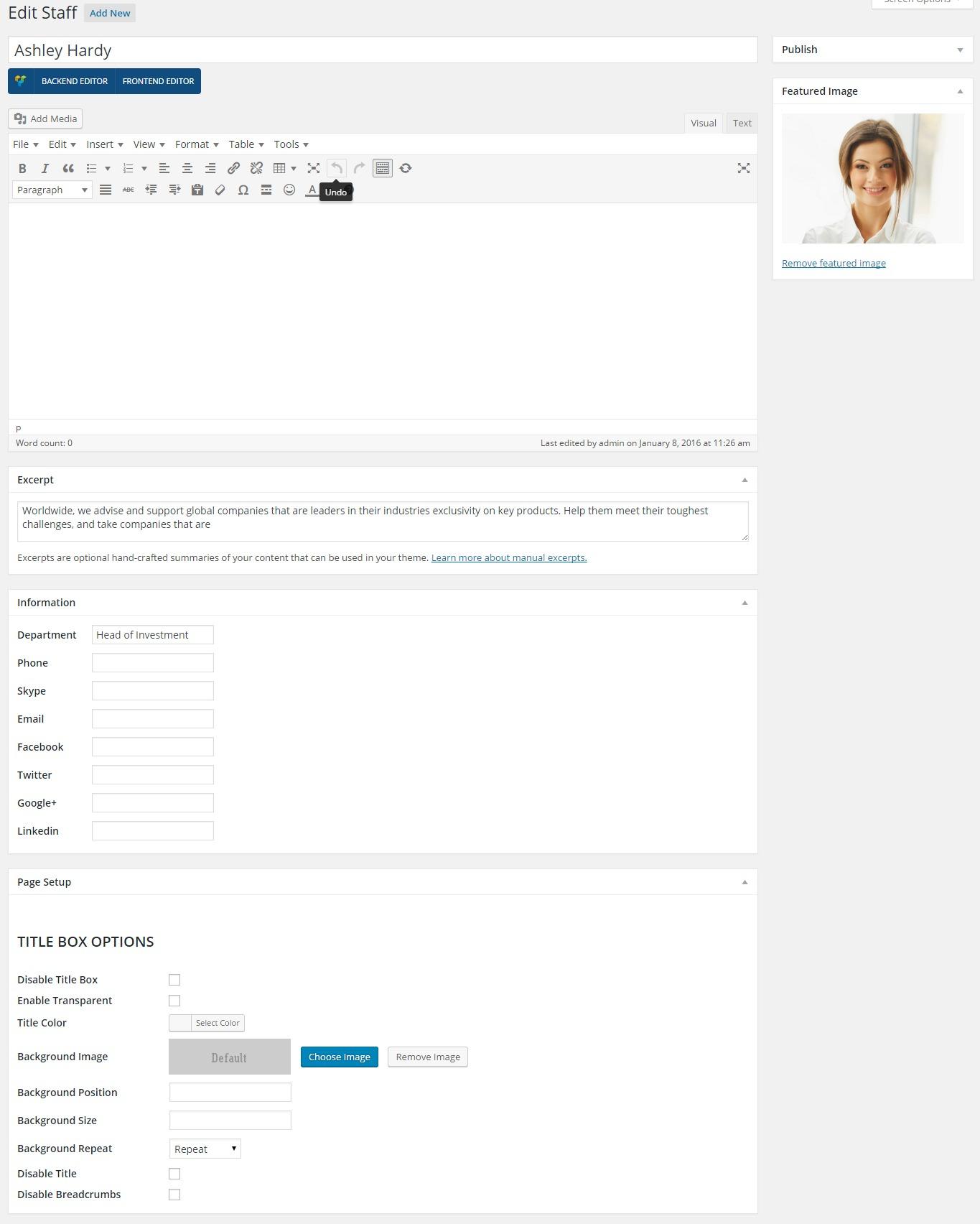
Task: Click the Undo arrow icon
Action: coord(336,168)
